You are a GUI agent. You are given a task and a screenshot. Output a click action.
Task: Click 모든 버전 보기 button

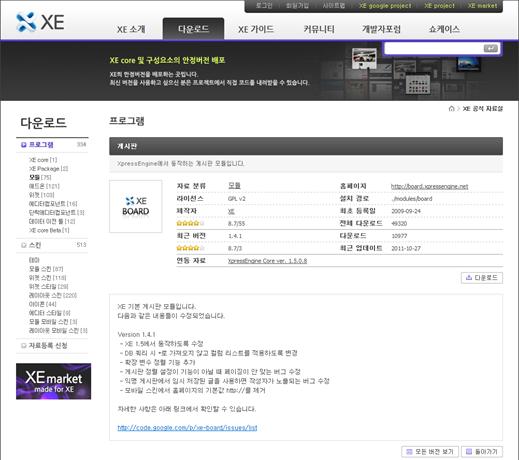click(x=430, y=452)
